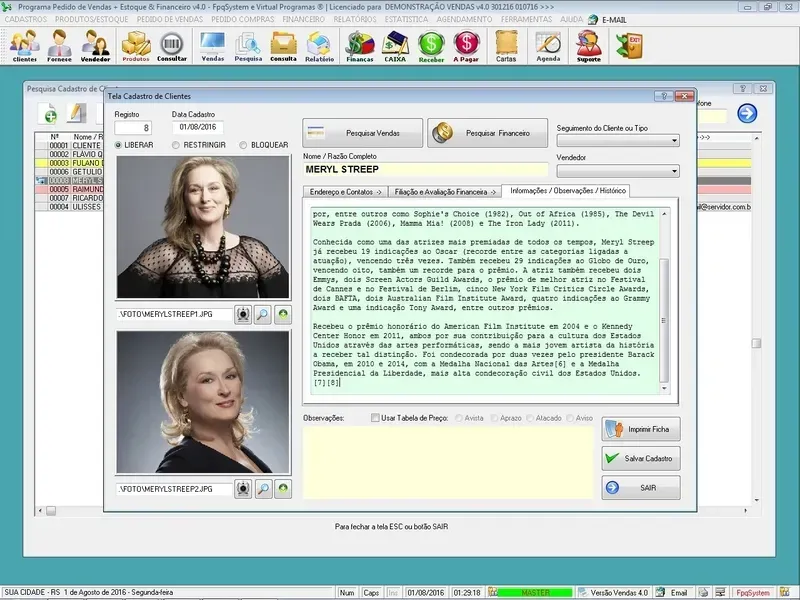Open the Clientes toolbar icon
The image size is (800, 600).
[24, 46]
